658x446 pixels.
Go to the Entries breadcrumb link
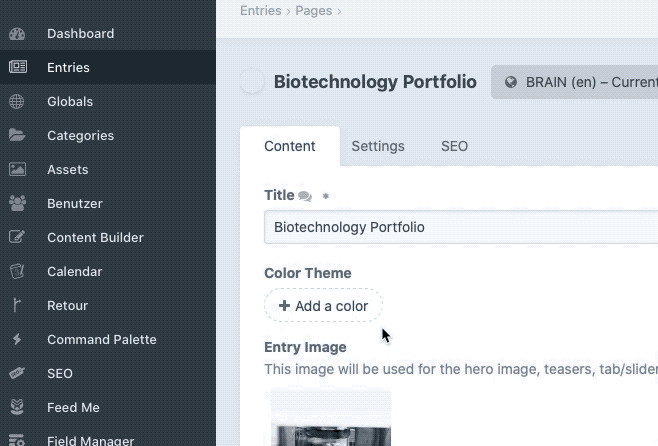[260, 11]
